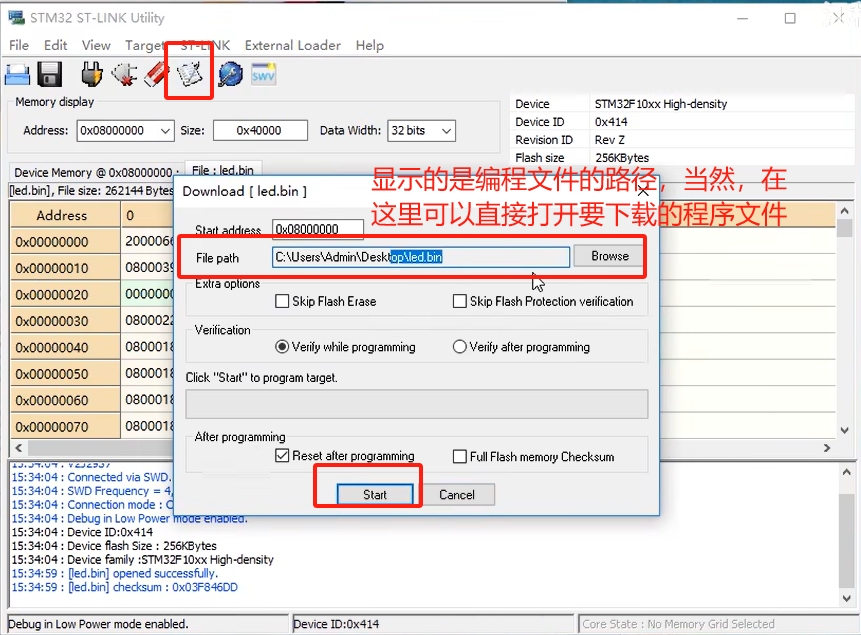This screenshot has width=861, height=635.
Task: Open the Address combo box dropdown
Action: tap(165, 131)
